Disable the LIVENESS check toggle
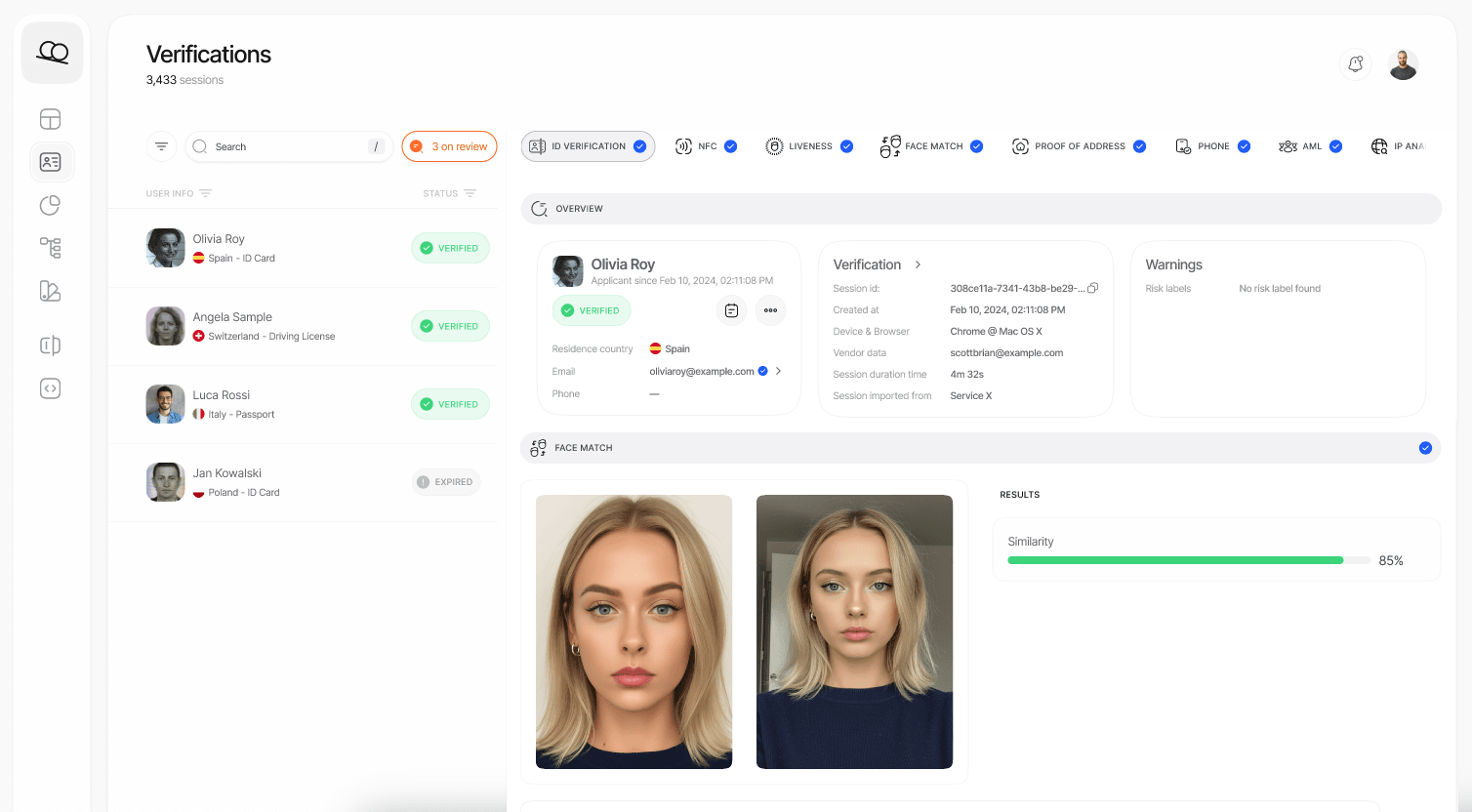Viewport: 1472px width, 812px height. pyautogui.click(x=846, y=145)
